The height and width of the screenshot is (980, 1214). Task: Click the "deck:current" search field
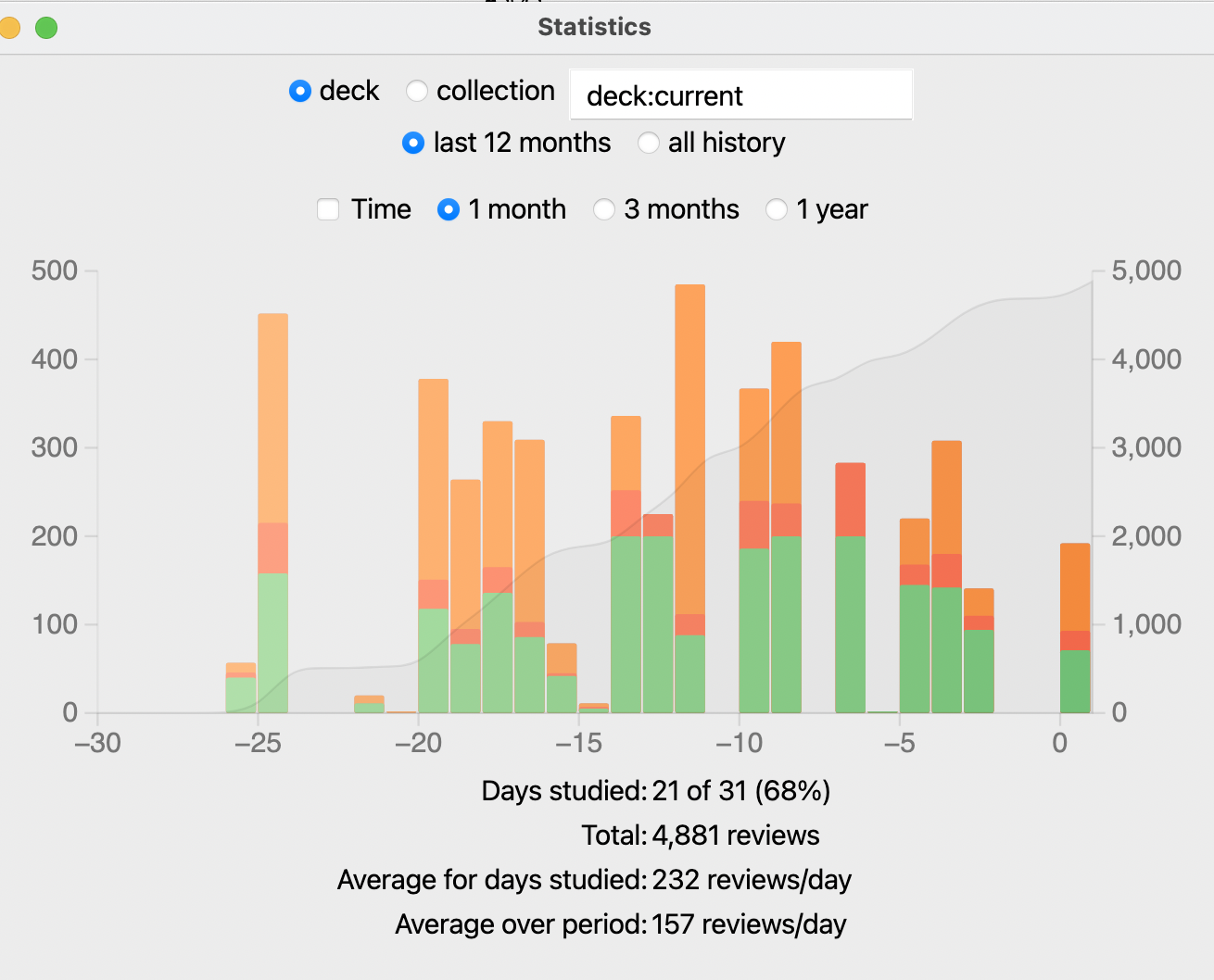tap(740, 95)
